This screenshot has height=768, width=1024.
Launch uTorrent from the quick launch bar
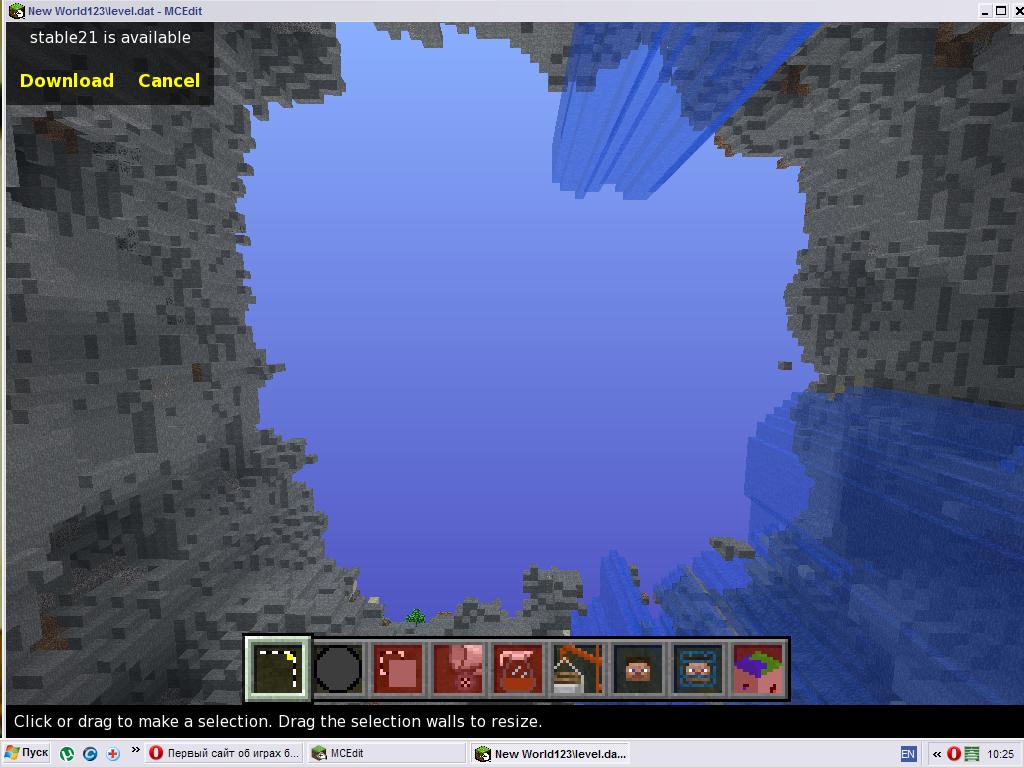[67, 754]
